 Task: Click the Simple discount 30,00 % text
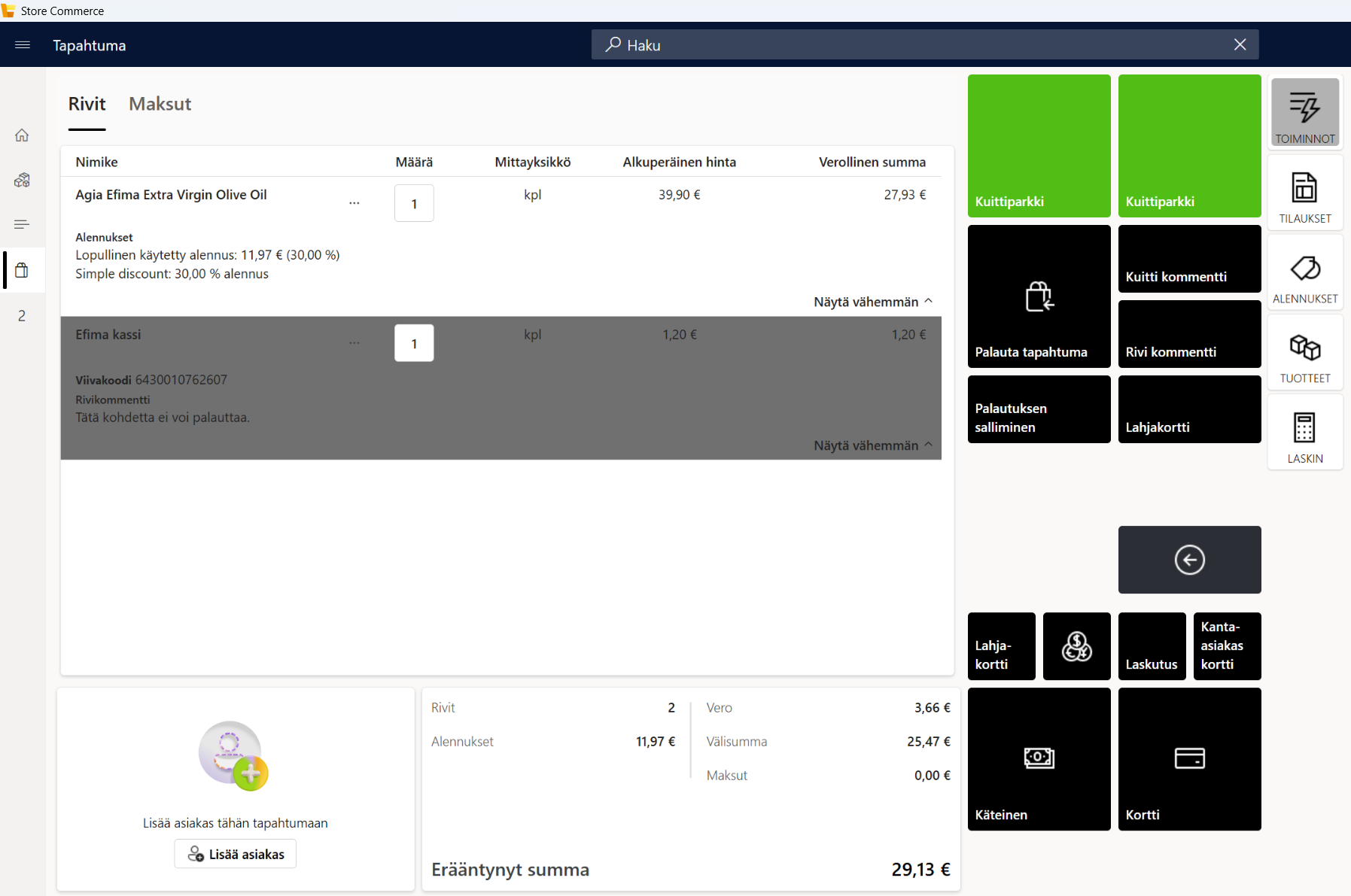coord(172,274)
